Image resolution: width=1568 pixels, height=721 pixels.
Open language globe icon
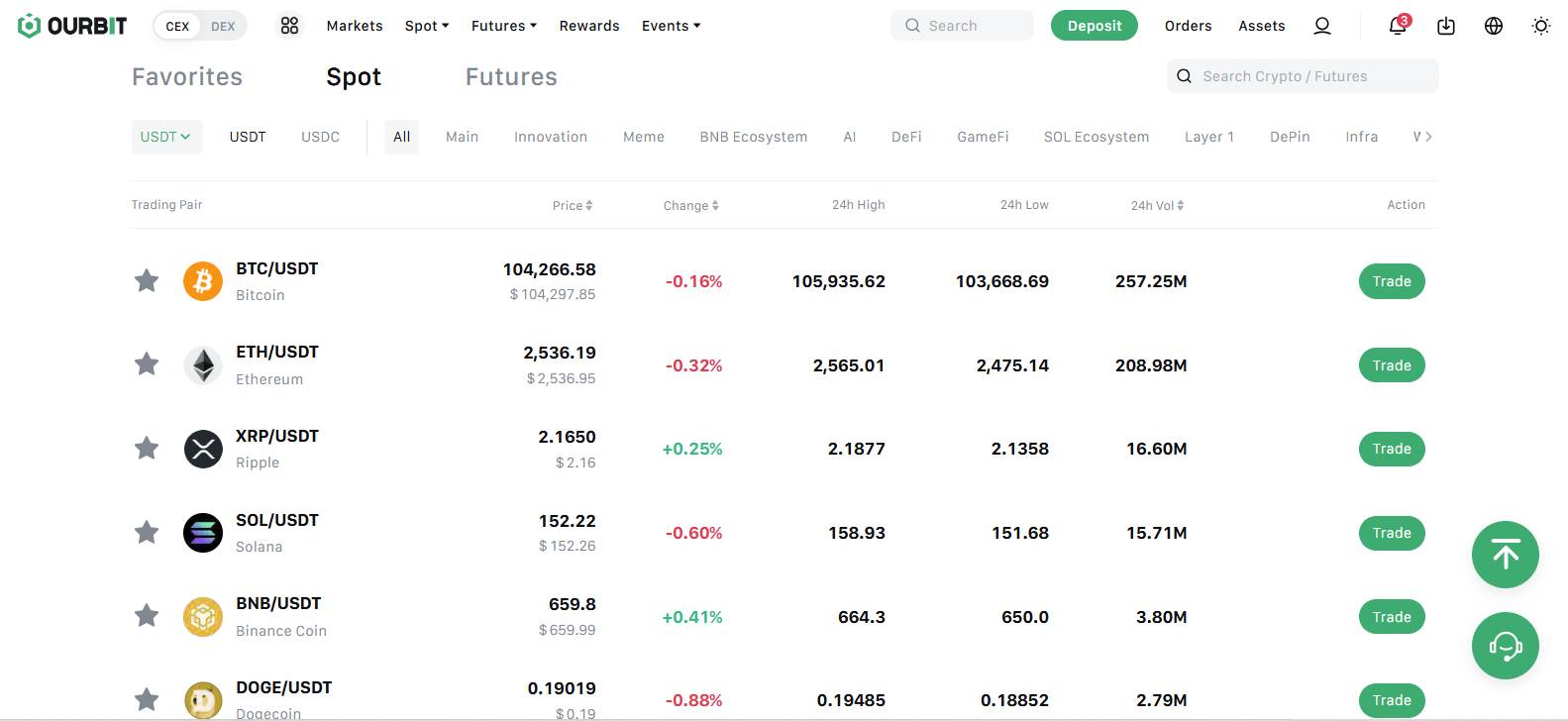(x=1494, y=26)
